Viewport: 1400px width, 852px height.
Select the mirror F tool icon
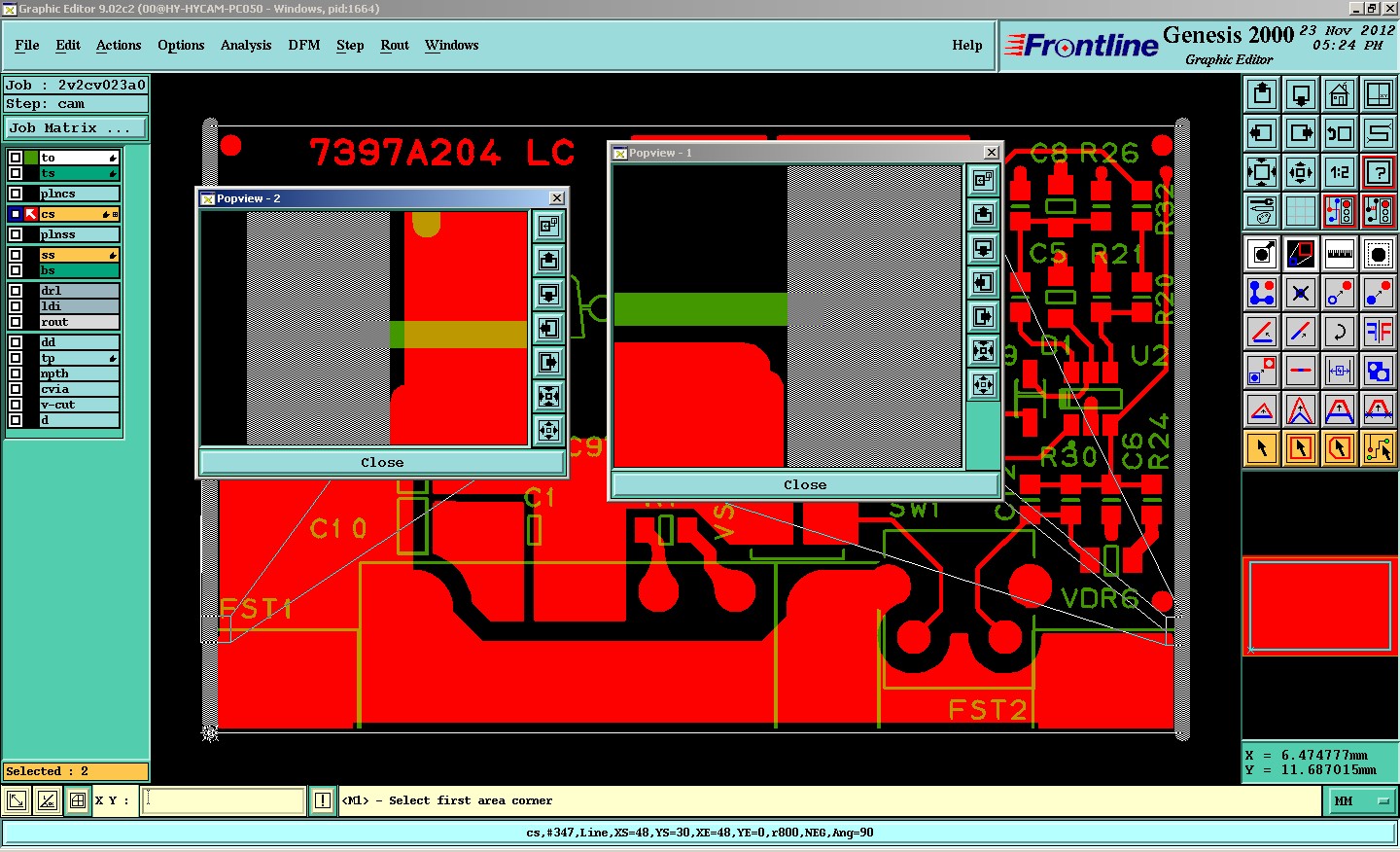[1379, 332]
